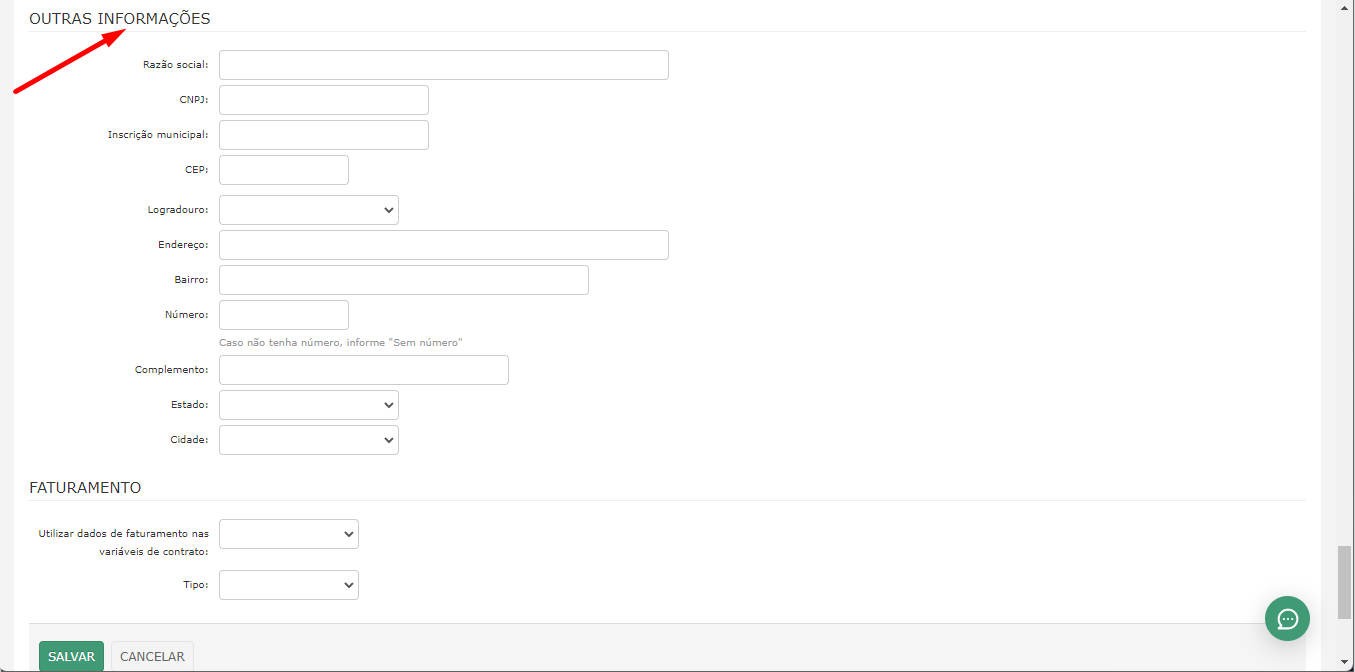Click the CEP input box
Viewport: 1355px width, 672px height.
tap(283, 170)
